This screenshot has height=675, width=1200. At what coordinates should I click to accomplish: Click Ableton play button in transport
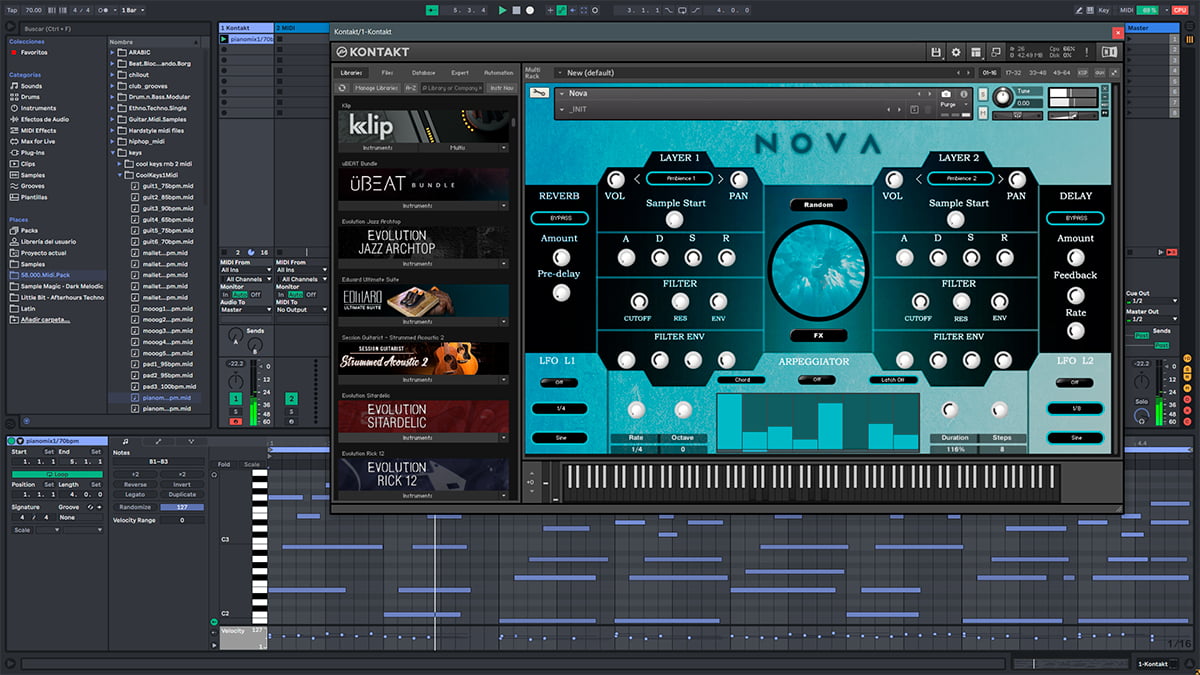tap(503, 10)
